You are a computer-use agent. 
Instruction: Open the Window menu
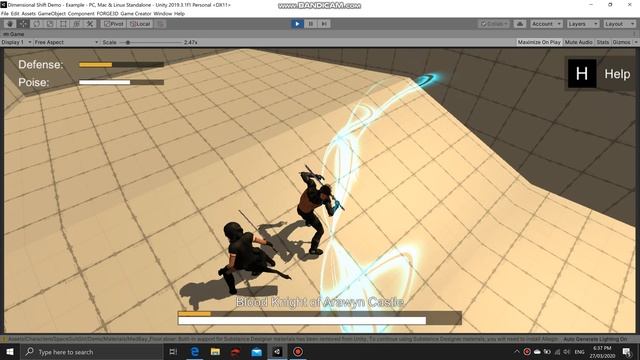click(163, 13)
